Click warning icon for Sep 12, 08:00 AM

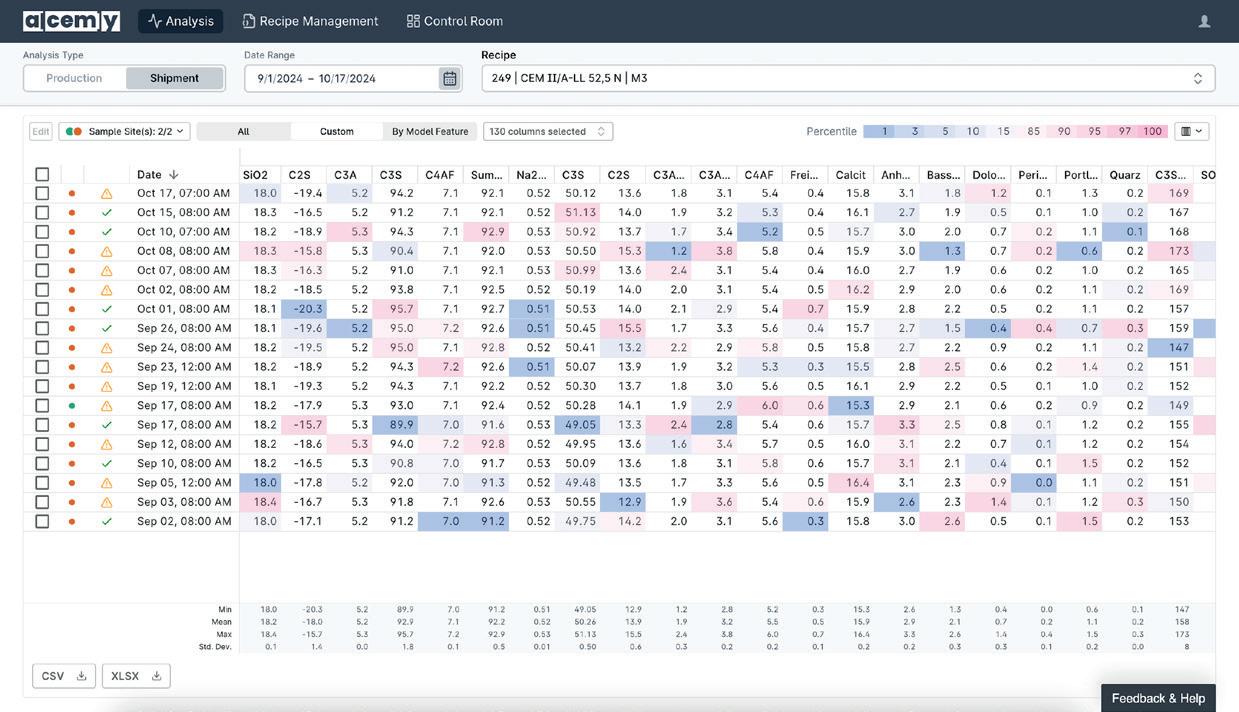point(107,444)
